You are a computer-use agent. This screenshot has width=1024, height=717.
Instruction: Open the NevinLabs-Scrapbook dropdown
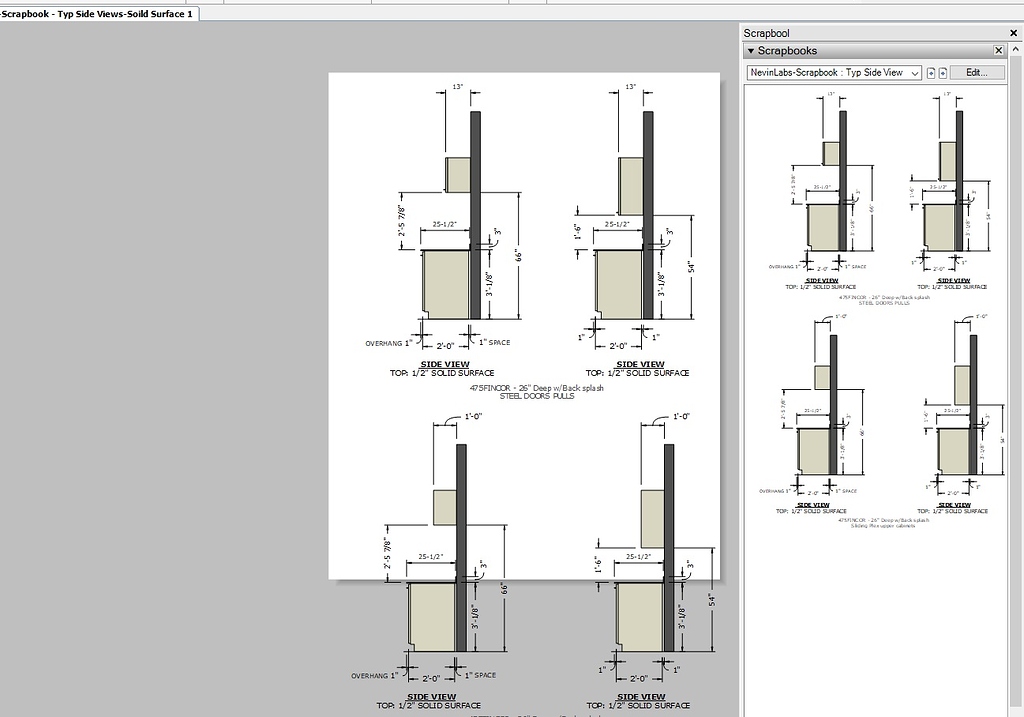click(x=913, y=72)
